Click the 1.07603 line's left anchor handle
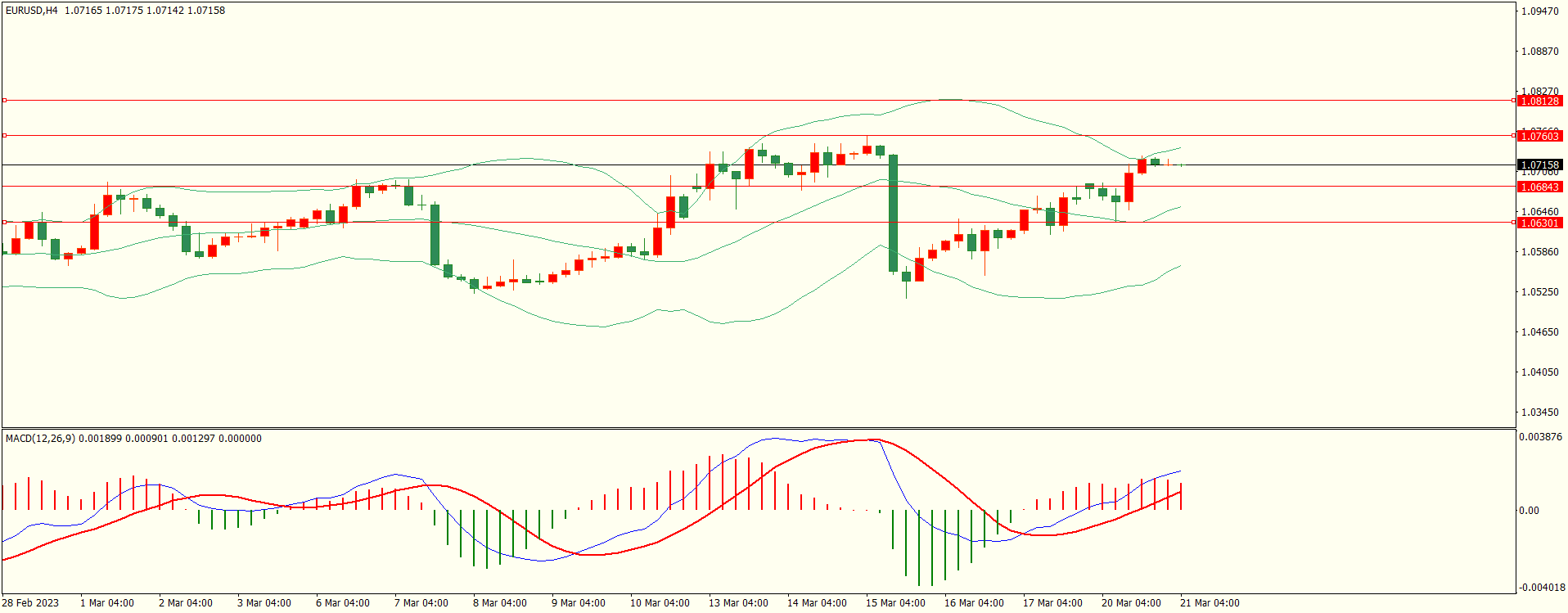The width and height of the screenshot is (1568, 613). coord(4,136)
